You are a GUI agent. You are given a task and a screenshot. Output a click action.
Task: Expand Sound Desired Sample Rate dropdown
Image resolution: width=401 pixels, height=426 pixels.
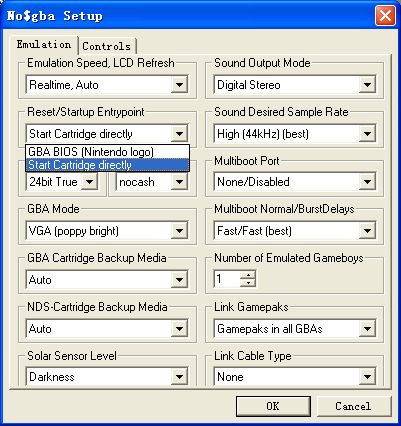point(367,134)
